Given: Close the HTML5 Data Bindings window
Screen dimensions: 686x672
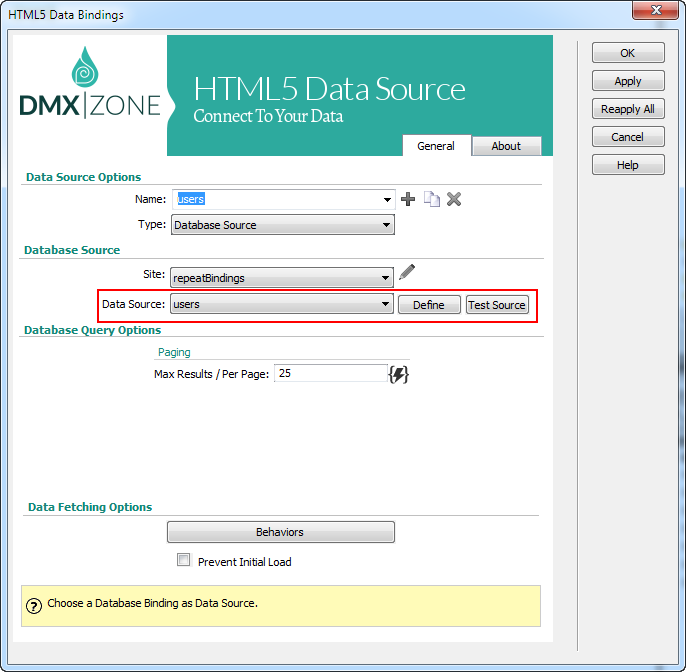Looking at the screenshot, I should tap(655, 10).
